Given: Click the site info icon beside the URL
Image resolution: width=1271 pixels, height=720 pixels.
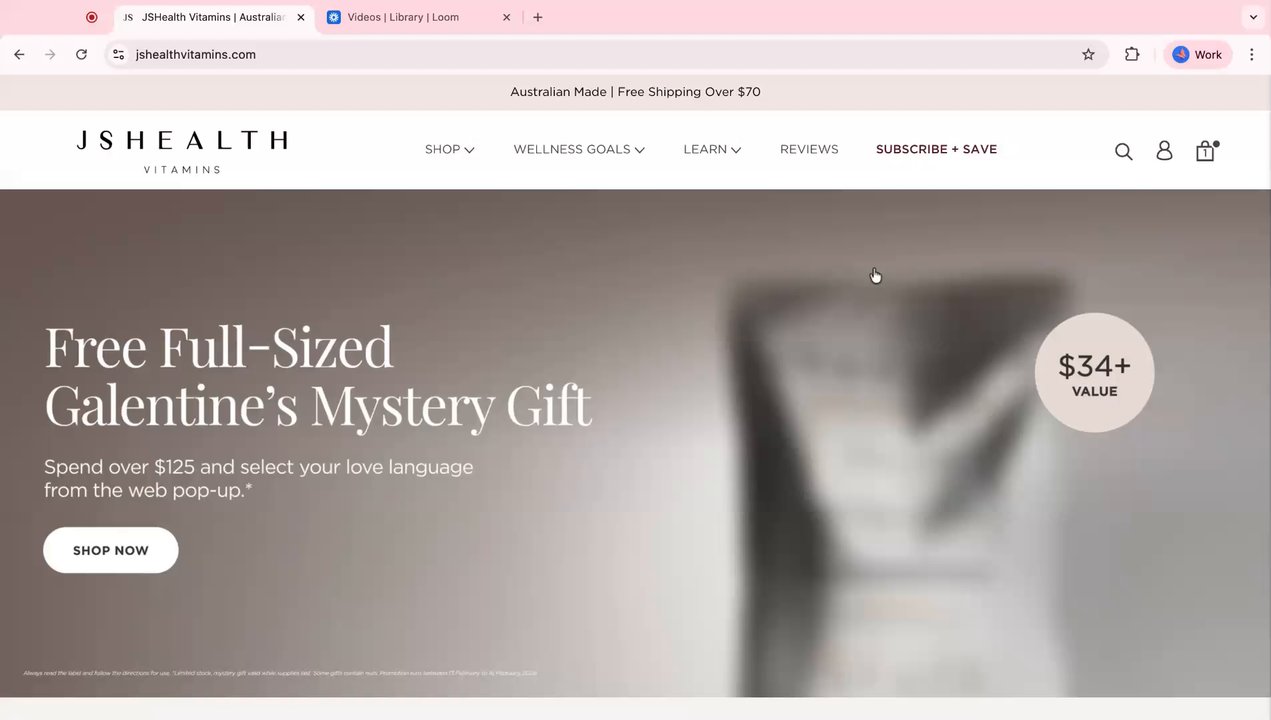Looking at the screenshot, I should click(x=119, y=55).
